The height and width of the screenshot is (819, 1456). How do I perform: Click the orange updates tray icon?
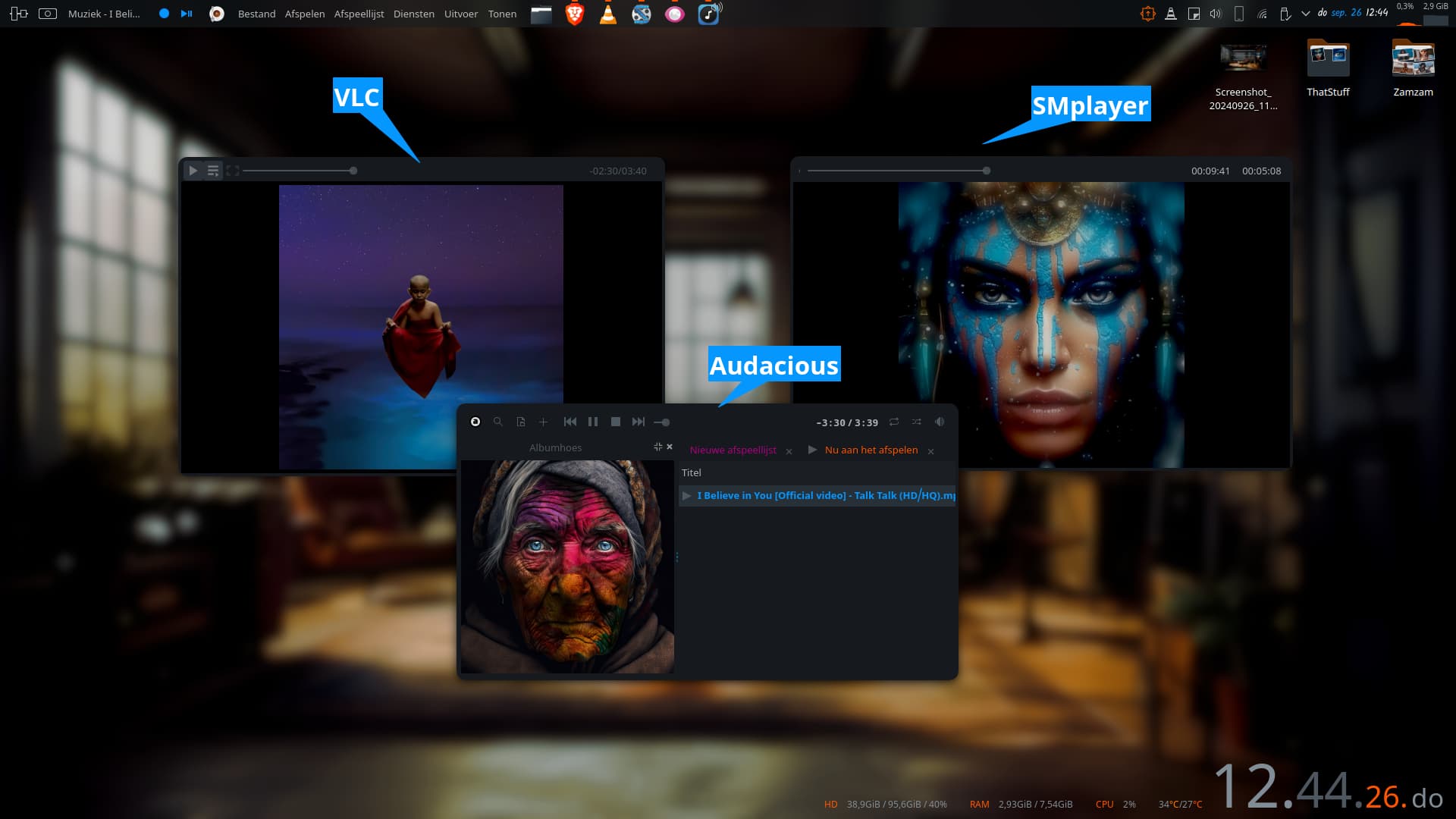[1148, 14]
